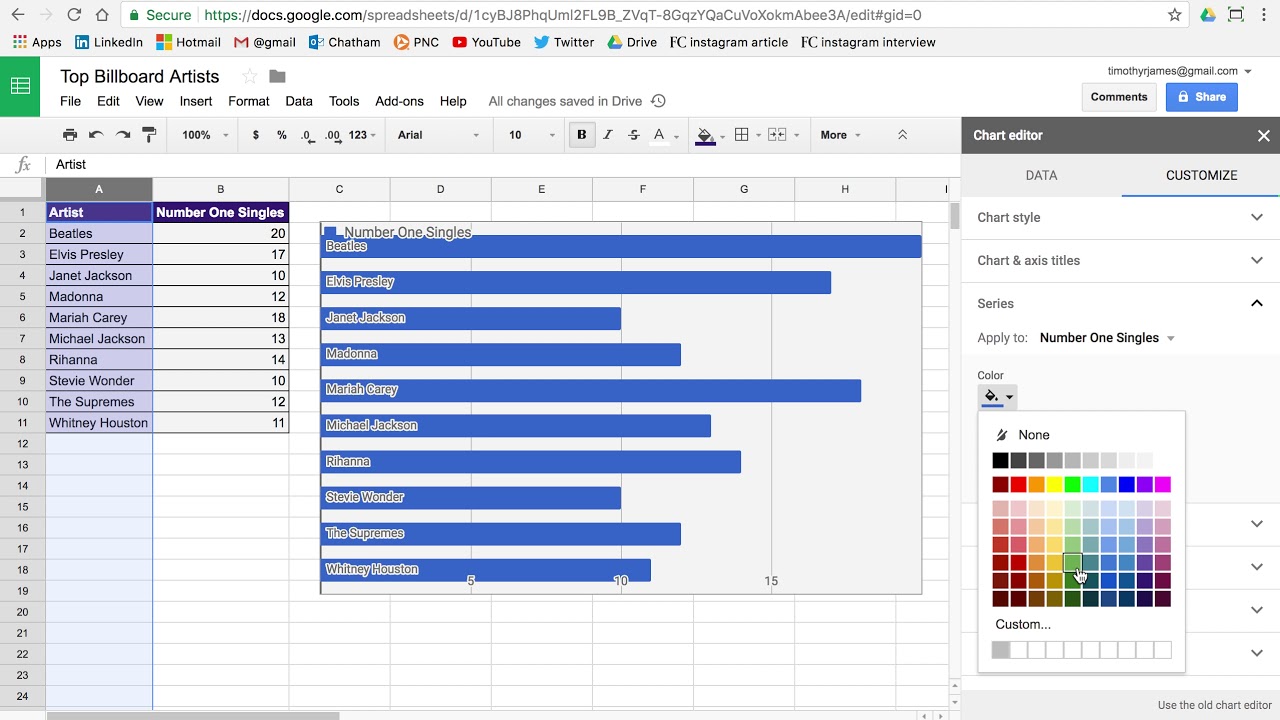Select the Paint format tool
Viewport: 1280px width, 720px height.
[149, 135]
